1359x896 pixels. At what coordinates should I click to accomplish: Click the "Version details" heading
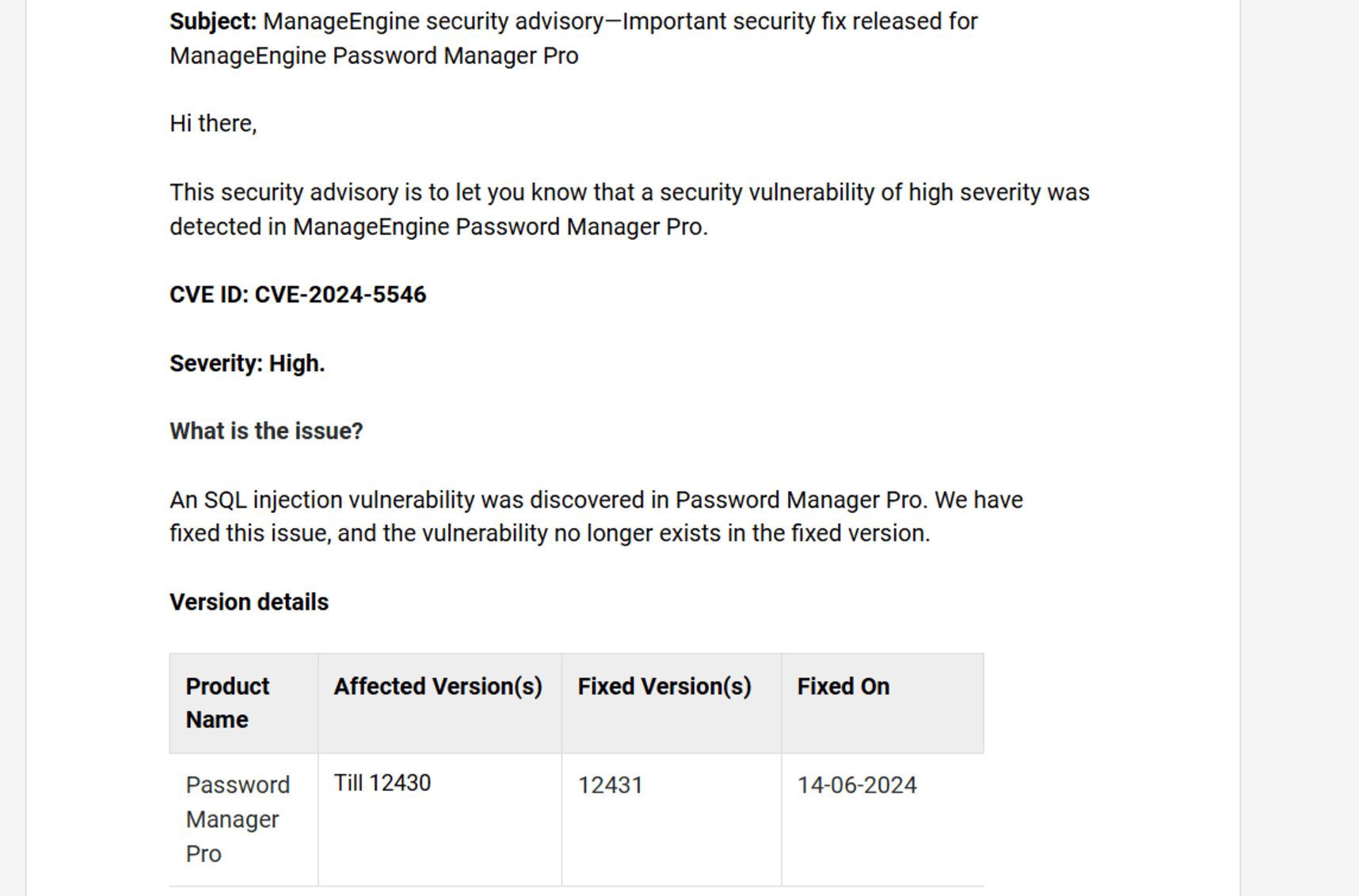coord(249,602)
